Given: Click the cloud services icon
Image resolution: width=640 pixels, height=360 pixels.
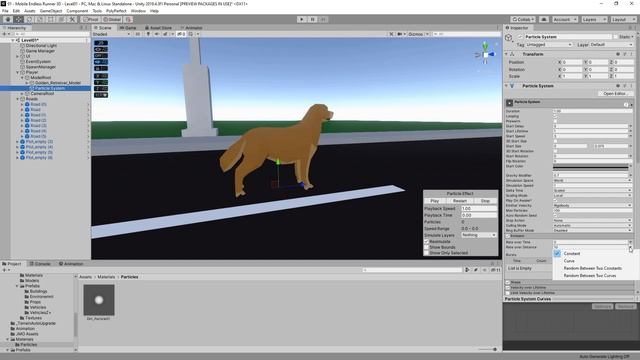Looking at the screenshot, I should [x=544, y=19].
